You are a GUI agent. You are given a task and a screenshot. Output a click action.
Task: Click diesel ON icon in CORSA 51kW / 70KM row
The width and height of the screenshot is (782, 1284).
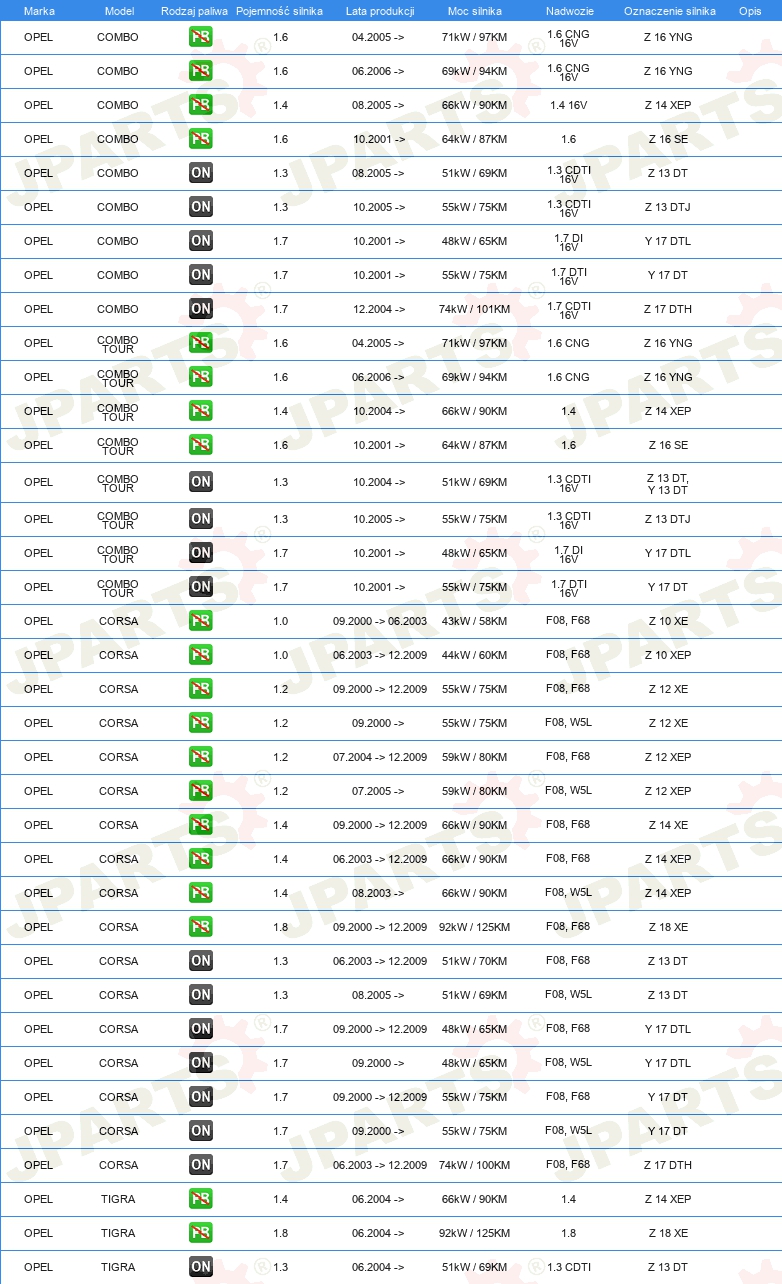201,961
